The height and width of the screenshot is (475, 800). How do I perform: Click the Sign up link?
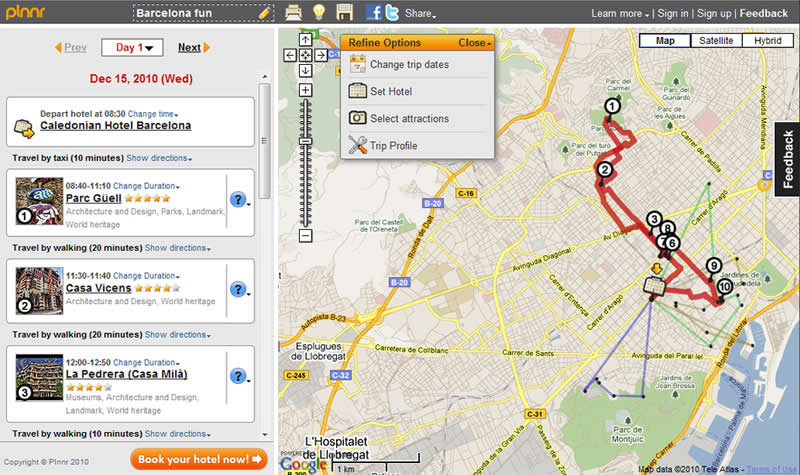pyautogui.click(x=714, y=13)
